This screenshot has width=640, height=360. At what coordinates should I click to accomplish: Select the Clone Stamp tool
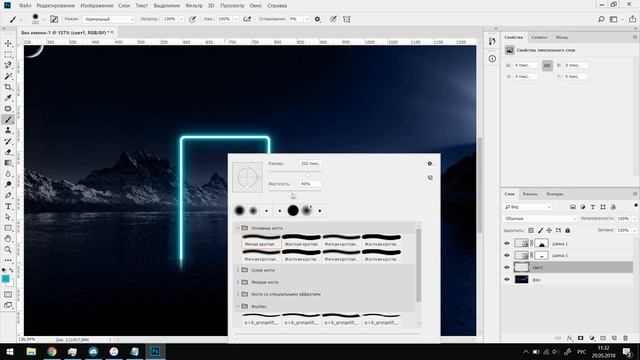pos(8,130)
